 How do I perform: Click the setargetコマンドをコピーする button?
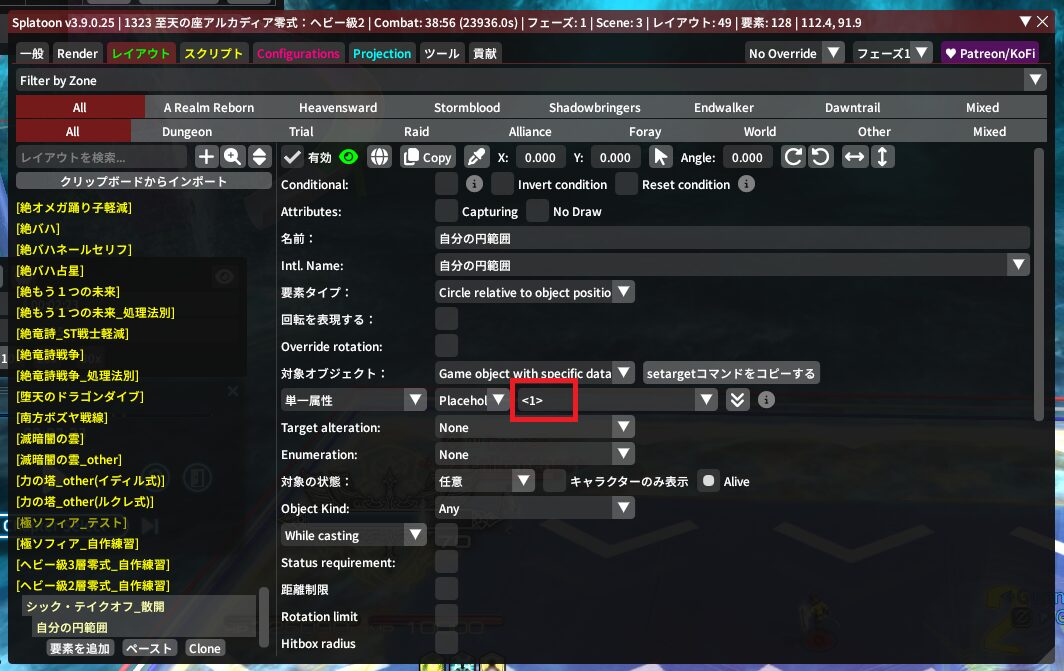pos(731,373)
